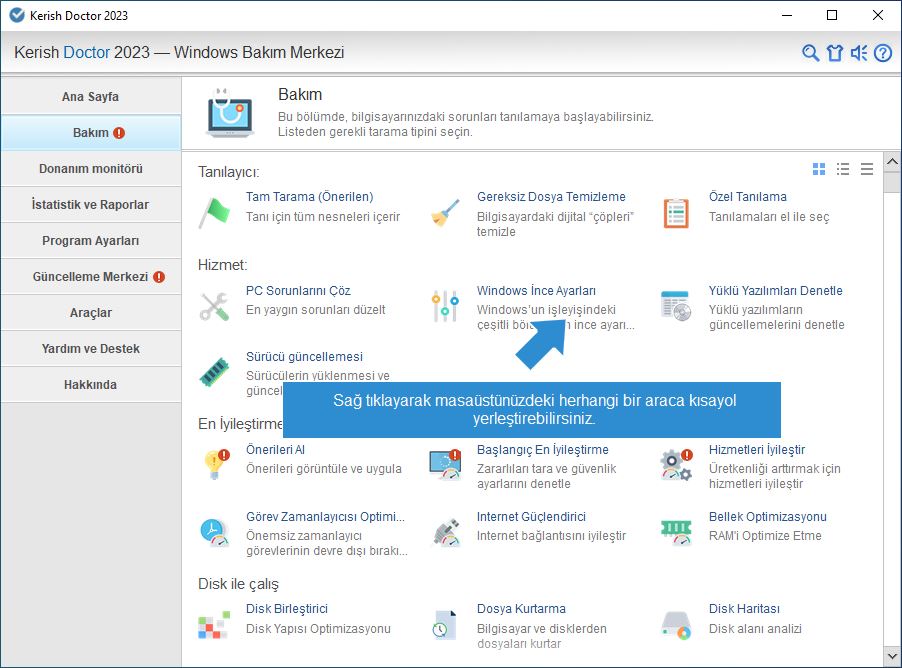The height and width of the screenshot is (668, 902).
Task: Open Program Ayarları in the sidebar
Action: pyautogui.click(x=91, y=241)
